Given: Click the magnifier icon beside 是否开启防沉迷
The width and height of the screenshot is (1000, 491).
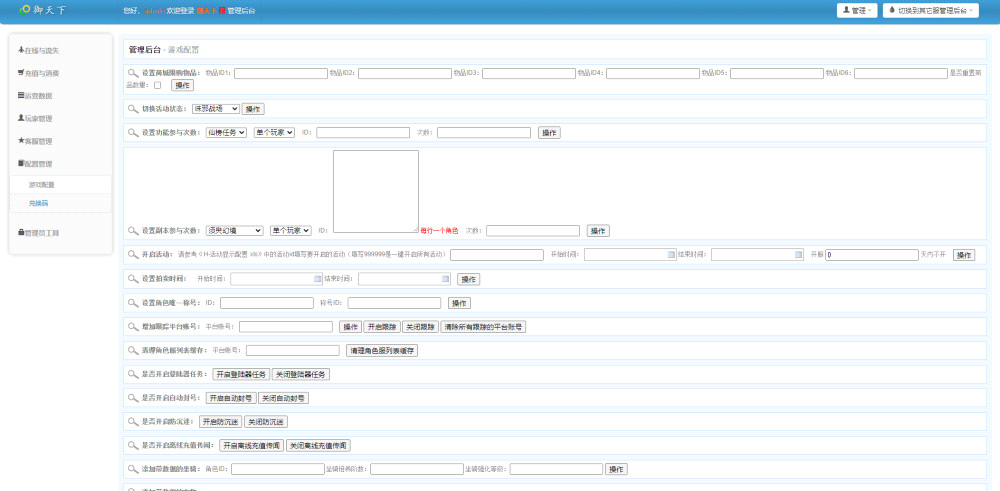Looking at the screenshot, I should [x=133, y=421].
